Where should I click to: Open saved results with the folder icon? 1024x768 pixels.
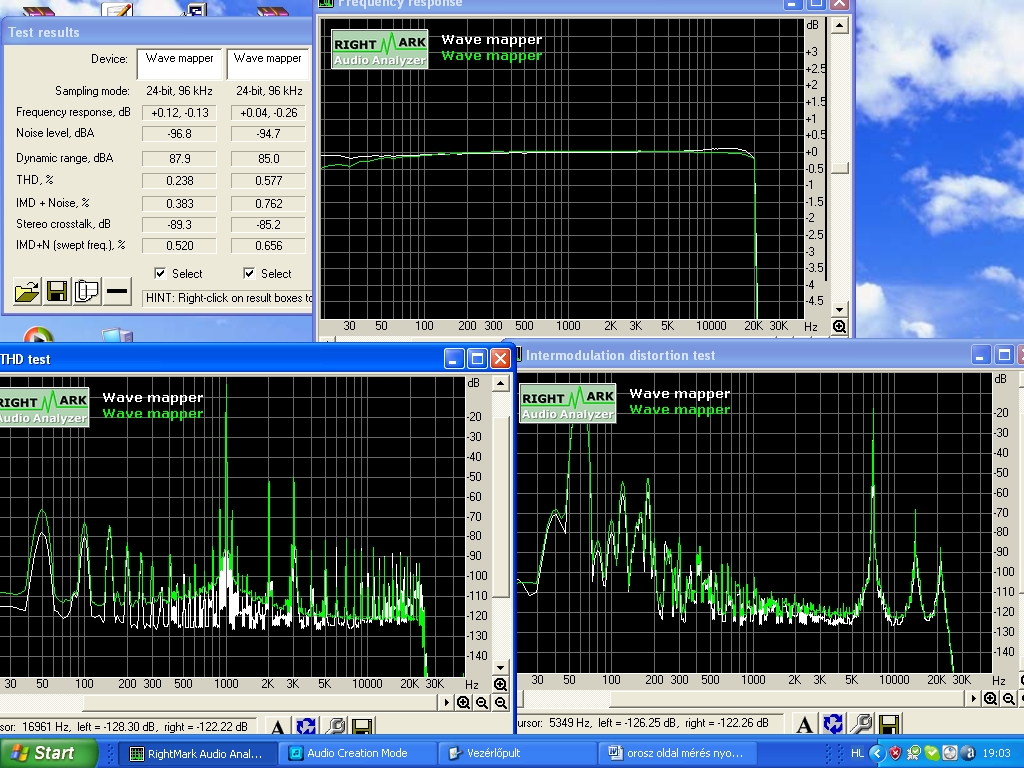[27, 291]
